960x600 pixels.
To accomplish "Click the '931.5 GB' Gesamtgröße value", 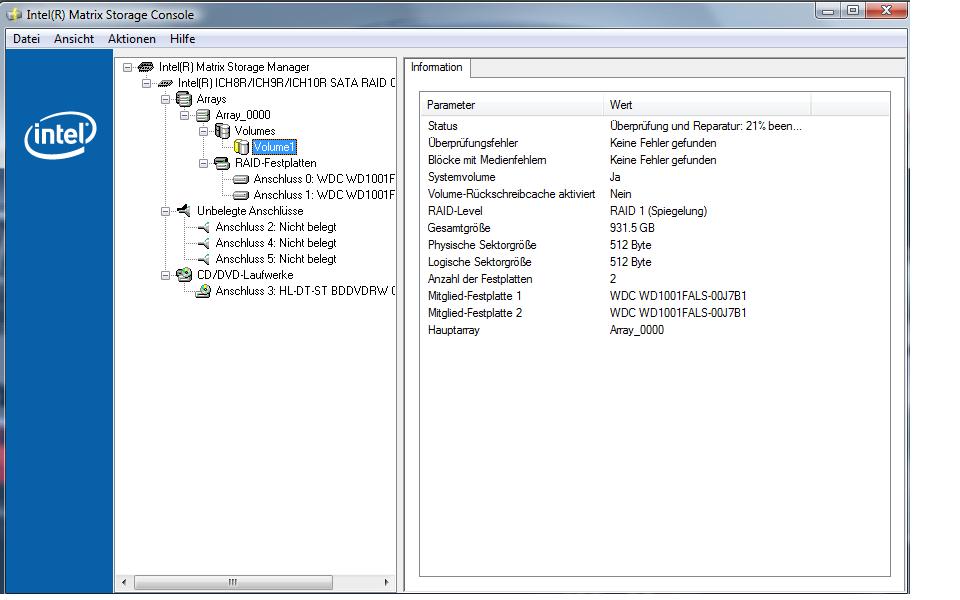I will 632,228.
